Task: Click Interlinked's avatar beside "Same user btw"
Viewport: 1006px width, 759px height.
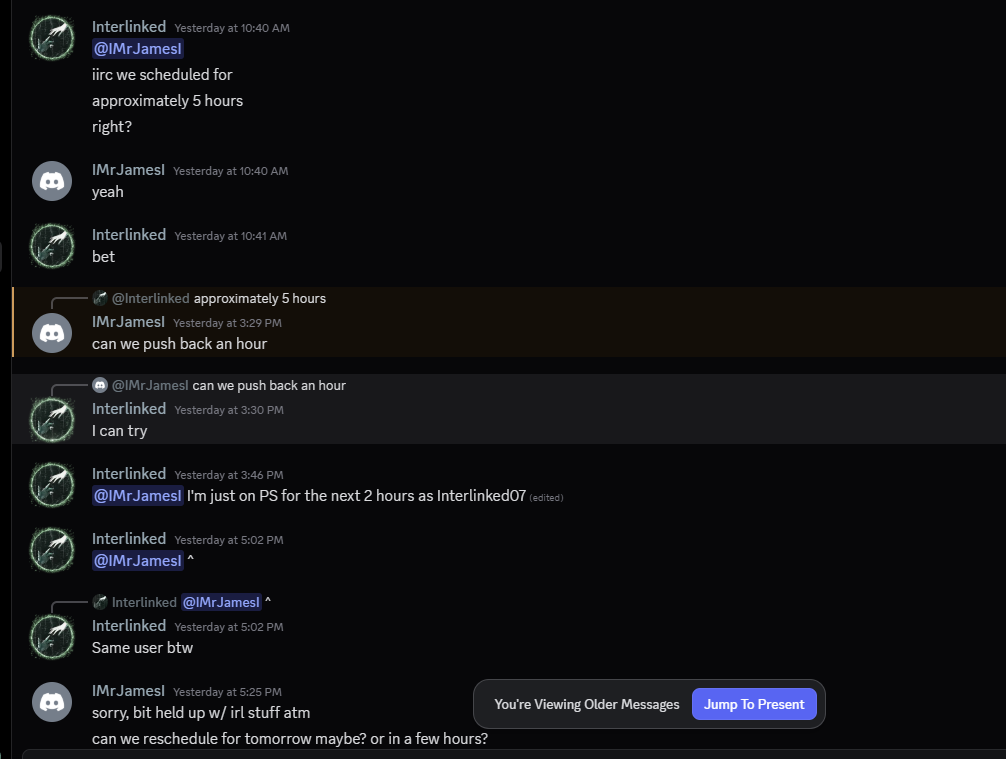Action: pos(52,636)
